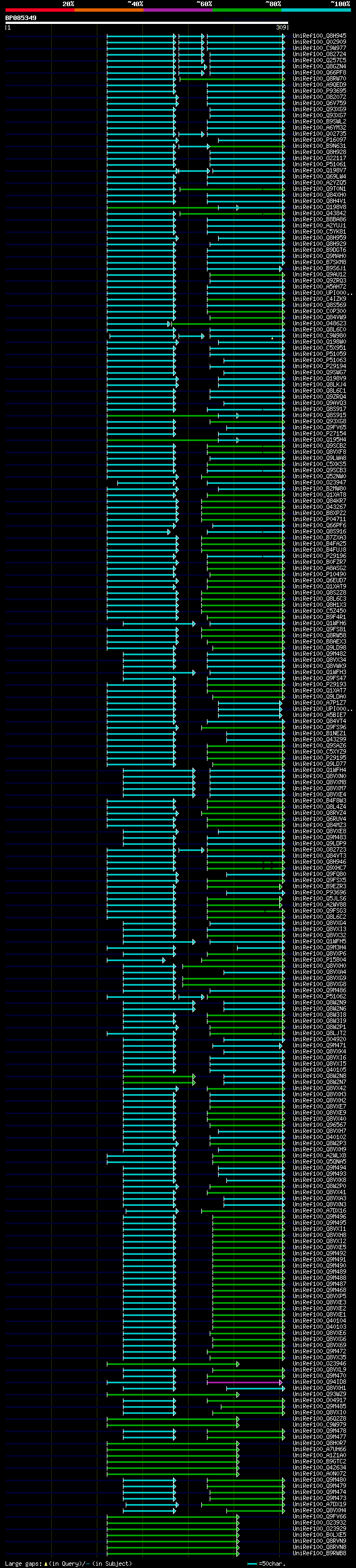Image resolution: width=356 pixels, height=1568 pixels.
Task: Select the query name BP085349
Action: tap(21, 18)
